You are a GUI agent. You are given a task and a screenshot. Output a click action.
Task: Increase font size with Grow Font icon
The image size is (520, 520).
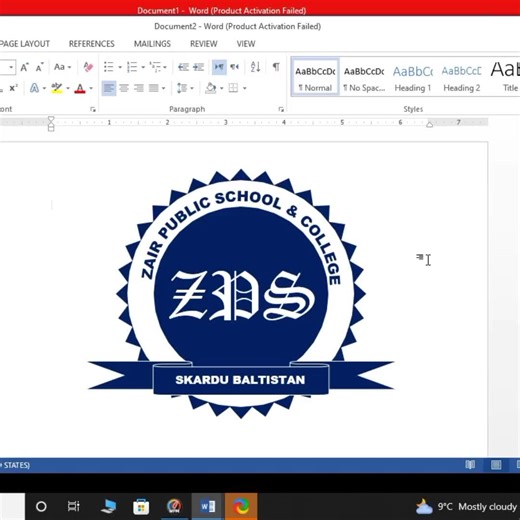click(24, 67)
